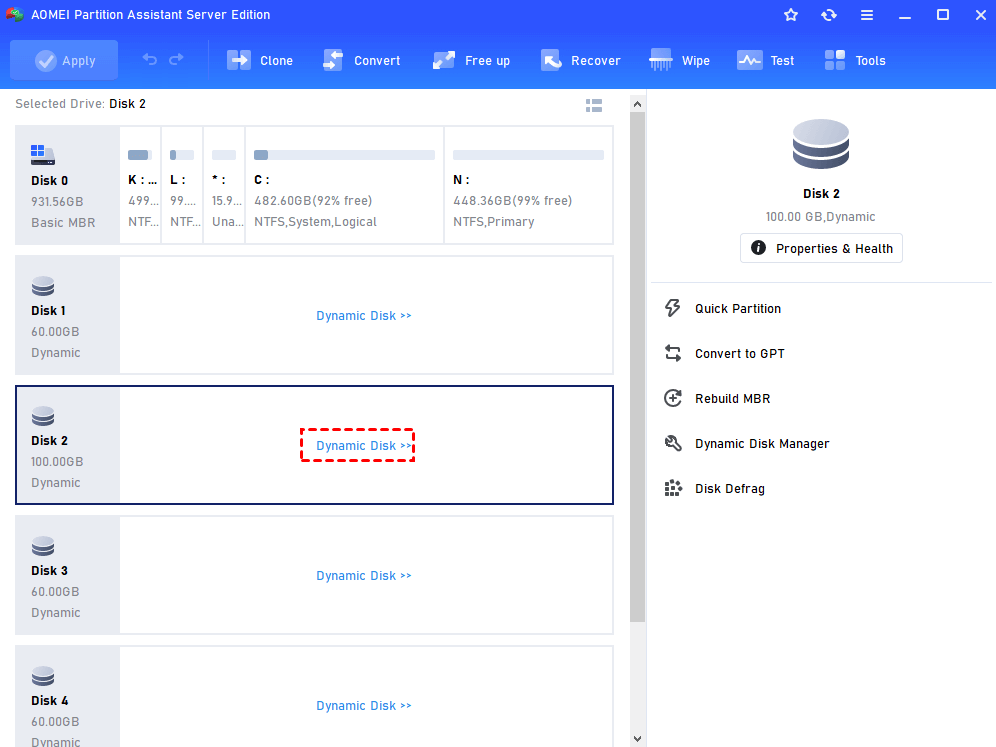Image resolution: width=996 pixels, height=747 pixels.
Task: Select partition K: on Disk 0
Action: point(140,185)
